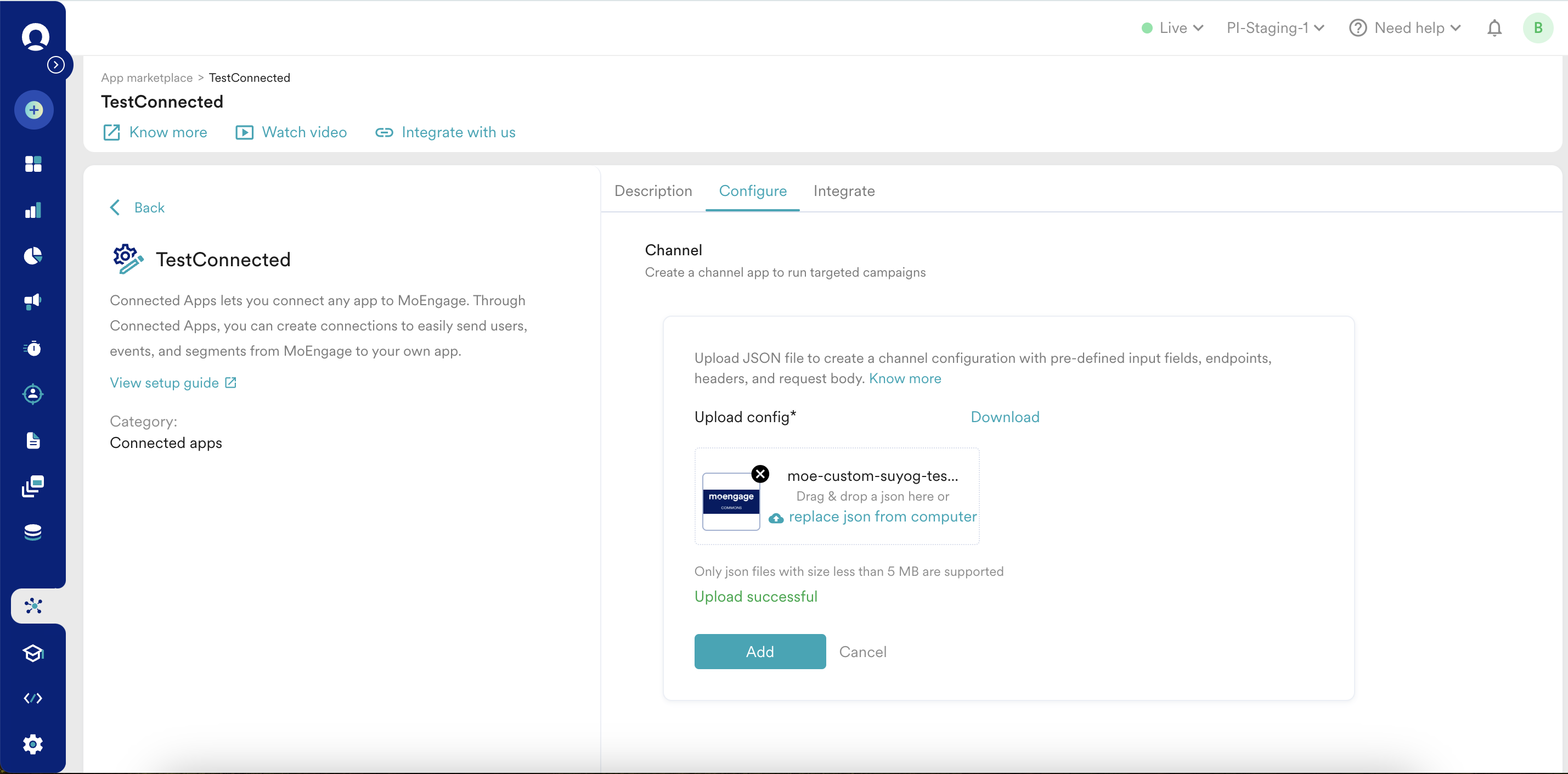1568x774 pixels.
Task: Switch to the Description tab
Action: (x=653, y=191)
